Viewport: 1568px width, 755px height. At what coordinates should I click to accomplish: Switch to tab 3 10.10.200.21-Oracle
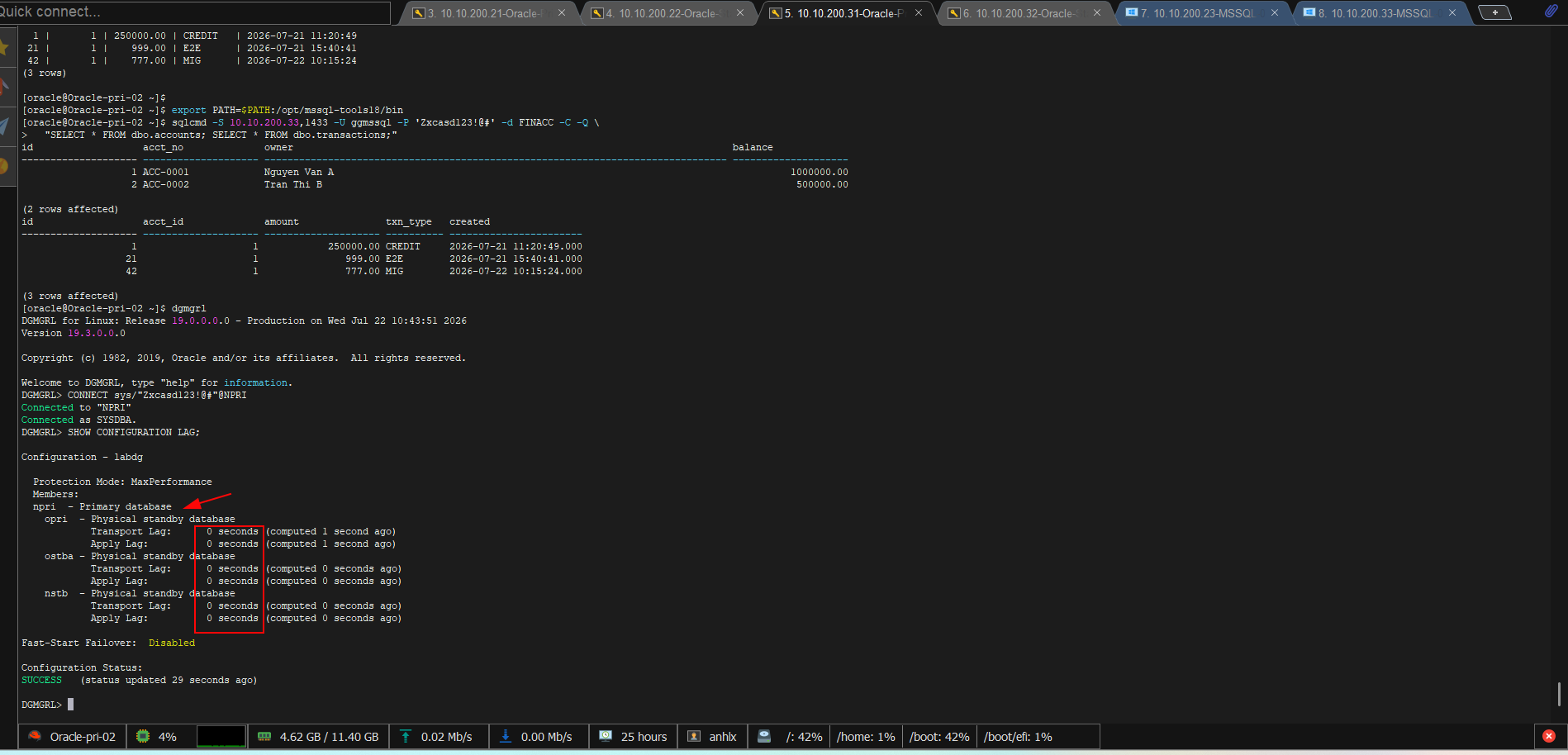pyautogui.click(x=487, y=13)
